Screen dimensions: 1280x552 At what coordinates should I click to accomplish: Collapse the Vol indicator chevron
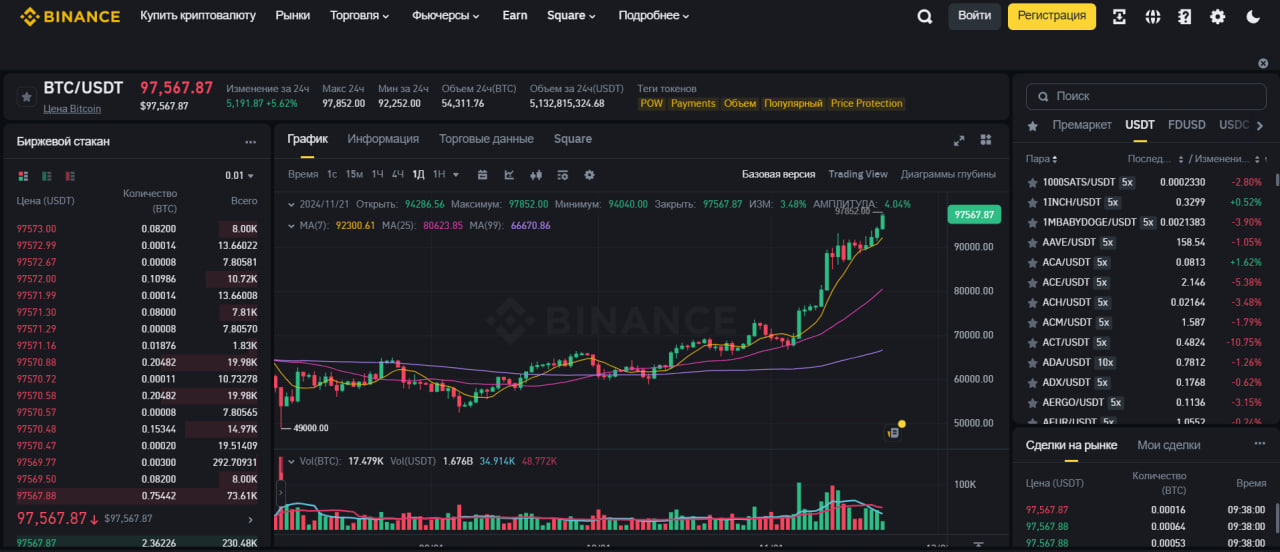pyautogui.click(x=291, y=461)
